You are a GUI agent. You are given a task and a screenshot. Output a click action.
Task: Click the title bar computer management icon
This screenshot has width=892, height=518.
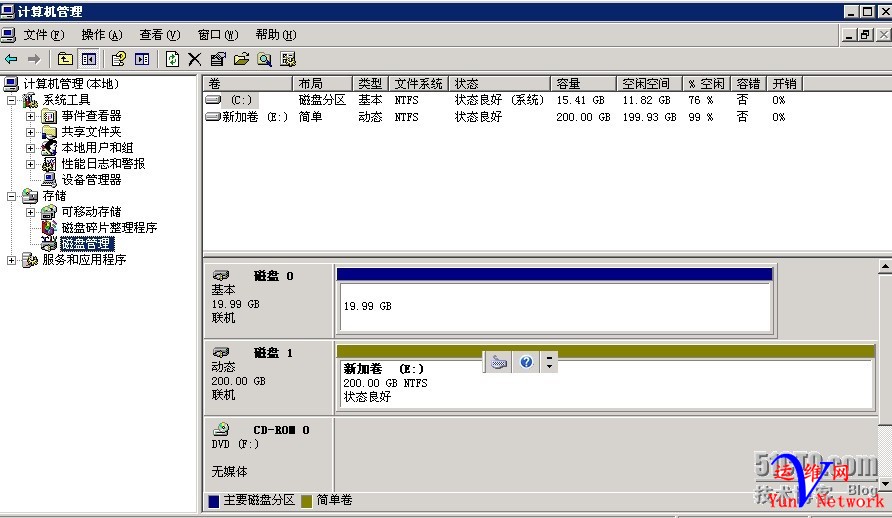tap(7, 11)
